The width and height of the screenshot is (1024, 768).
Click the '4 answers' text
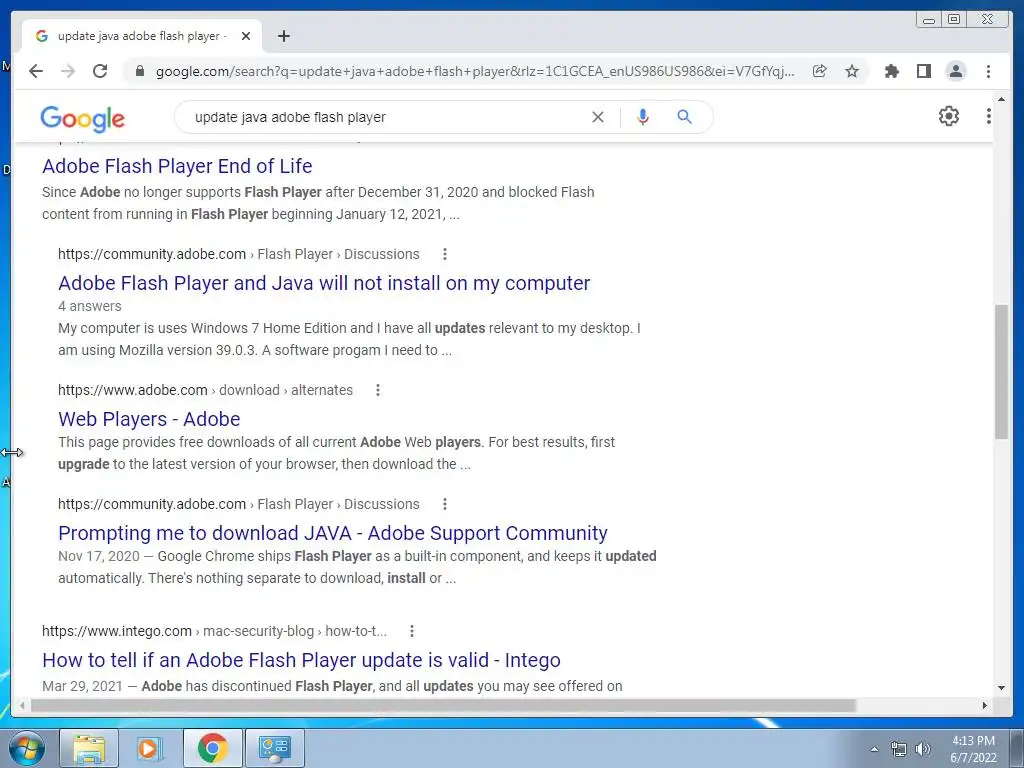click(89, 306)
